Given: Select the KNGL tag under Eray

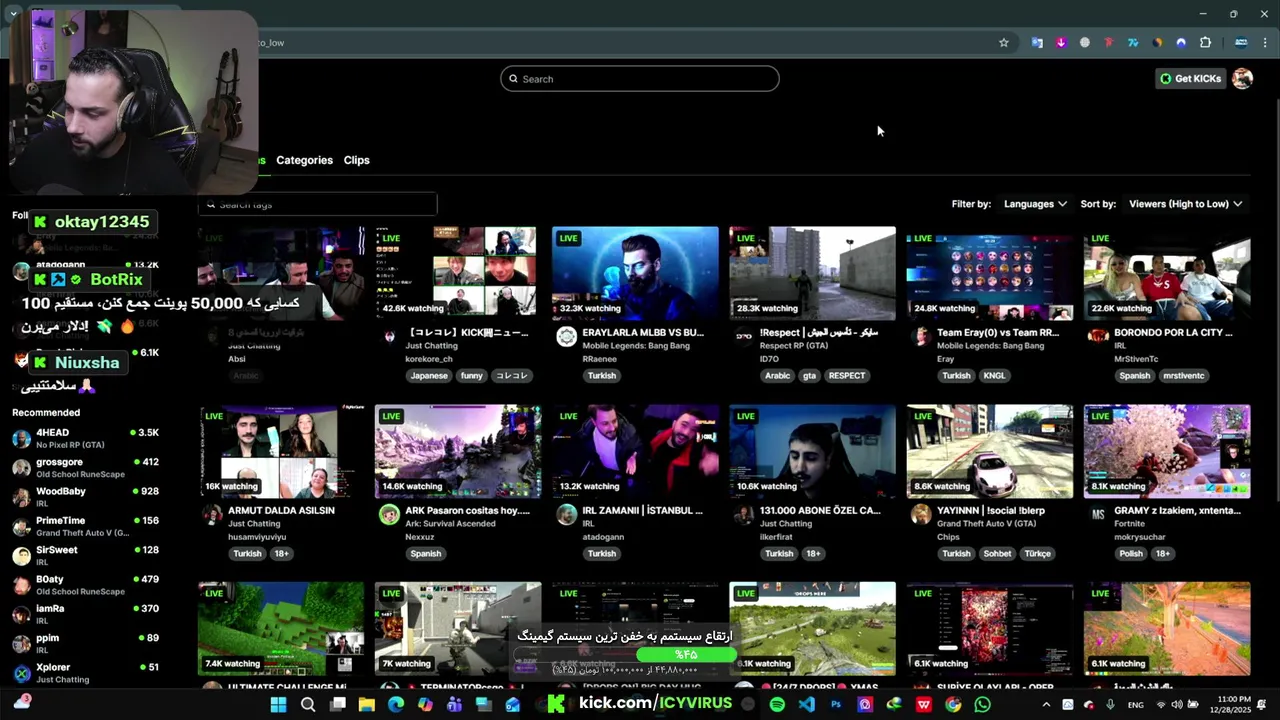Looking at the screenshot, I should (x=994, y=376).
